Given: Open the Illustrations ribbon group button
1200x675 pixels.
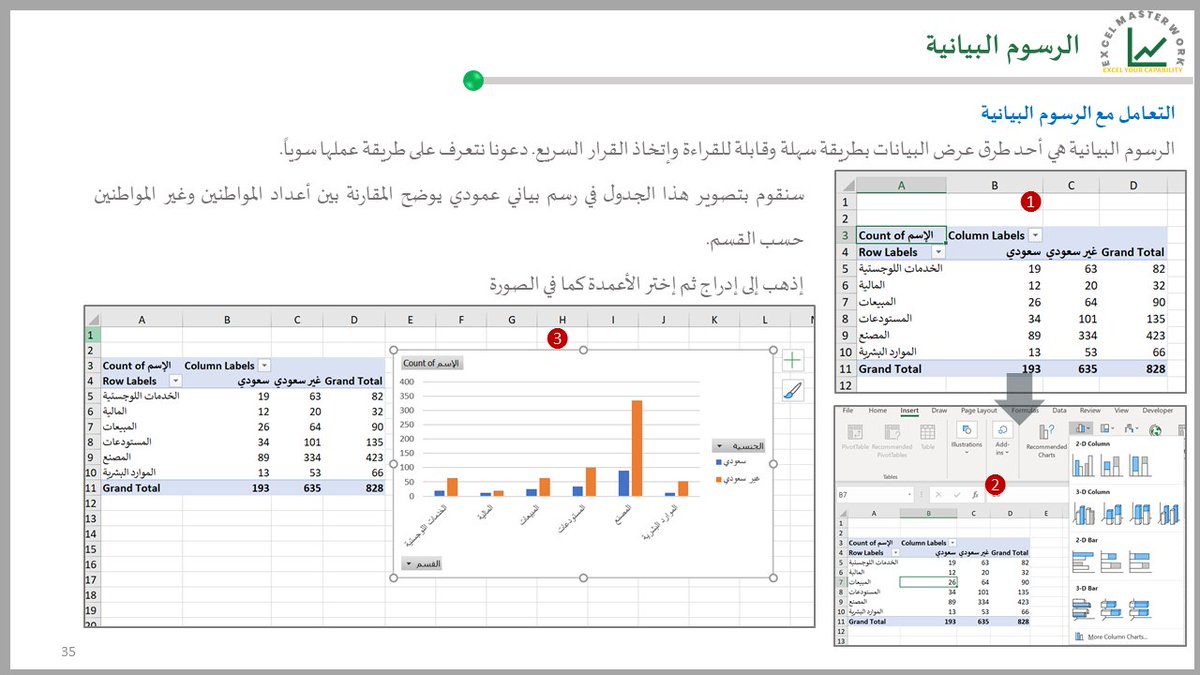Looking at the screenshot, I should coord(967,438).
